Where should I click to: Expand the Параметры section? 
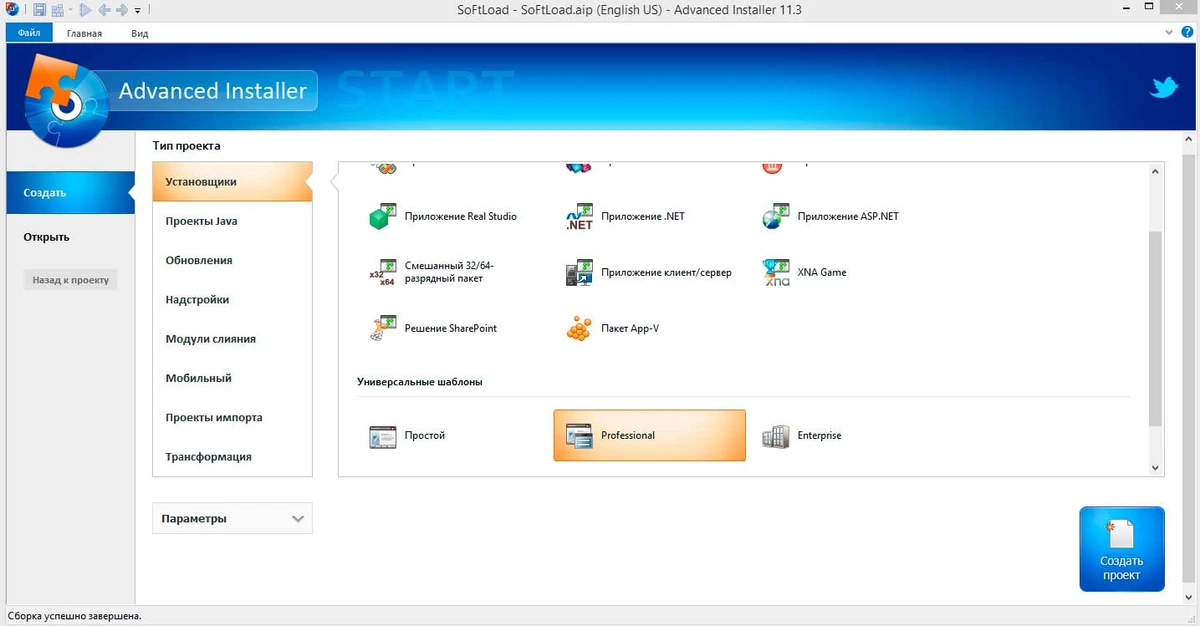tap(232, 519)
